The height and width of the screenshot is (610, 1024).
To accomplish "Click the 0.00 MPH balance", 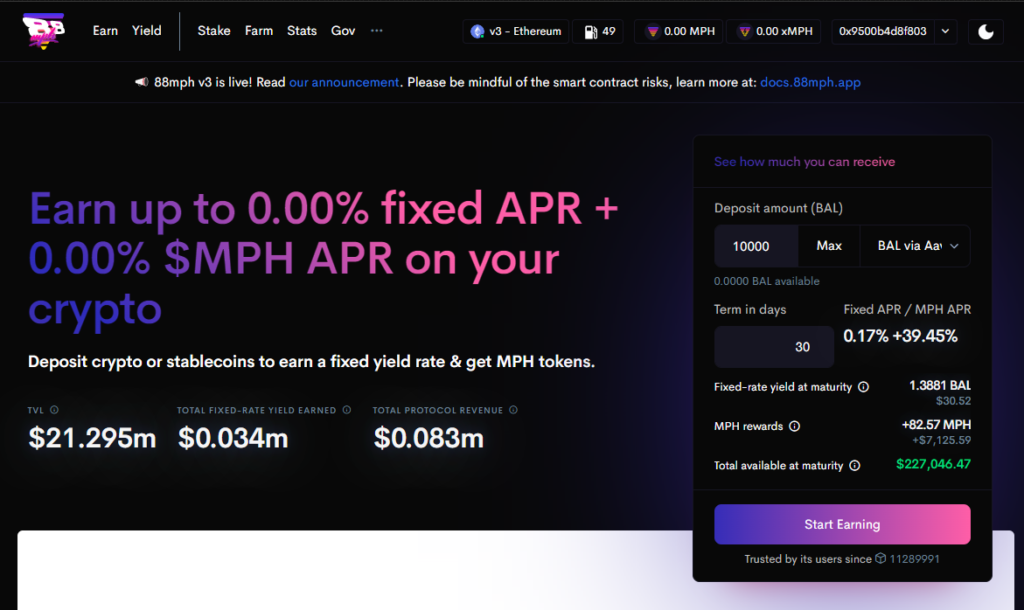I will click(679, 31).
